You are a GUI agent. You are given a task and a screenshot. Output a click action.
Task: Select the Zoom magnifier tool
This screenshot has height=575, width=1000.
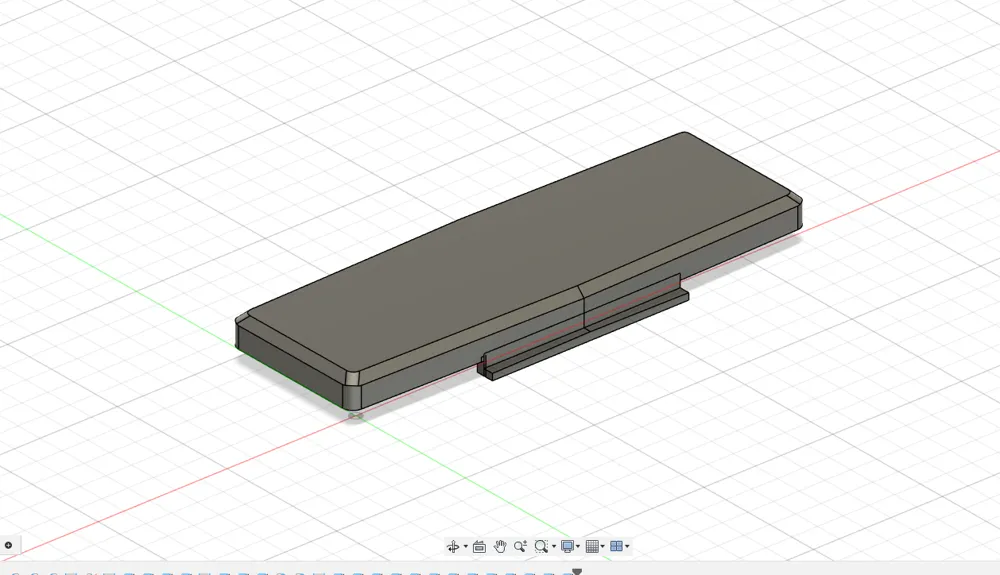tap(520, 546)
